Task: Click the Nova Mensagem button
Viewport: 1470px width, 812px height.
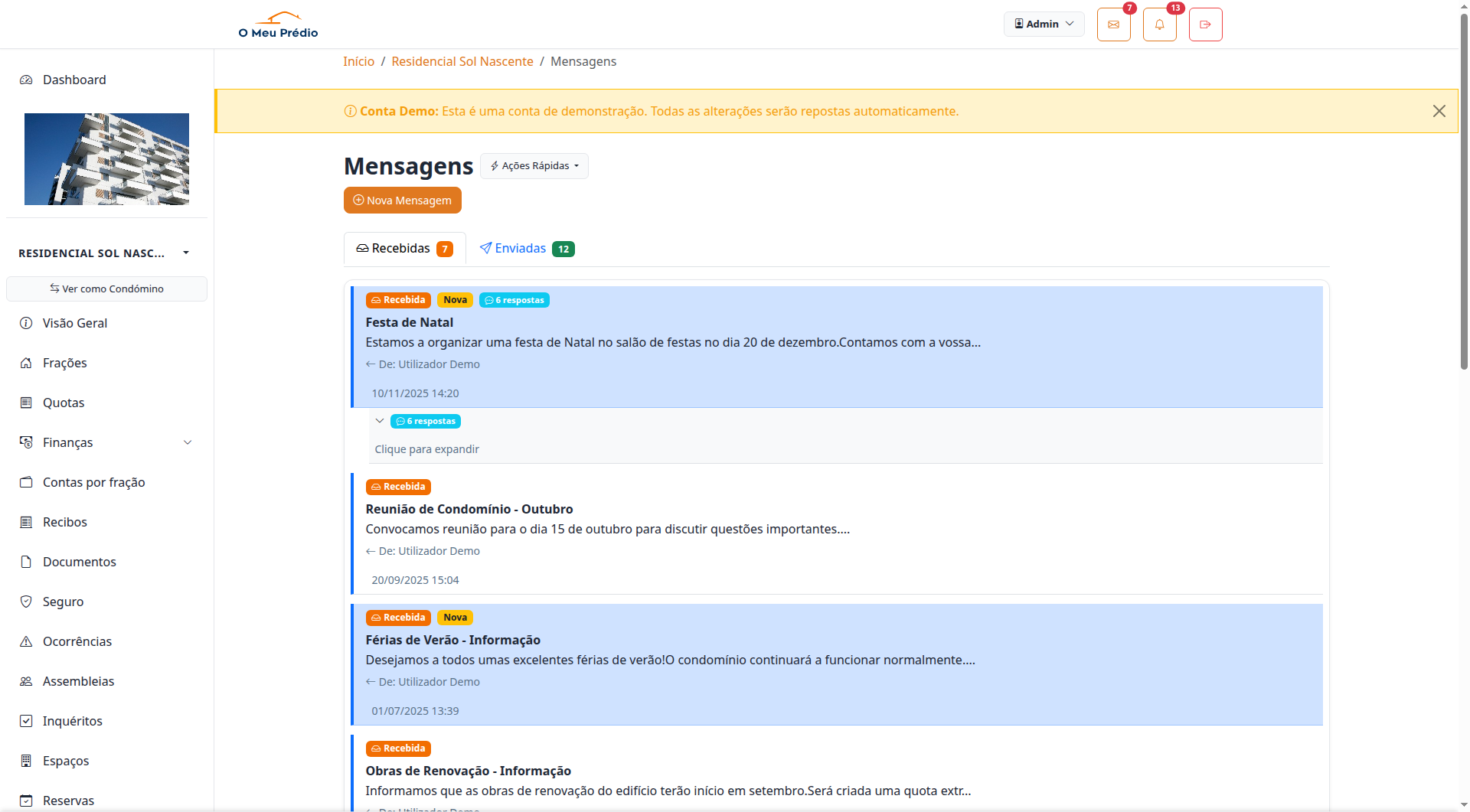Action: [402, 201]
